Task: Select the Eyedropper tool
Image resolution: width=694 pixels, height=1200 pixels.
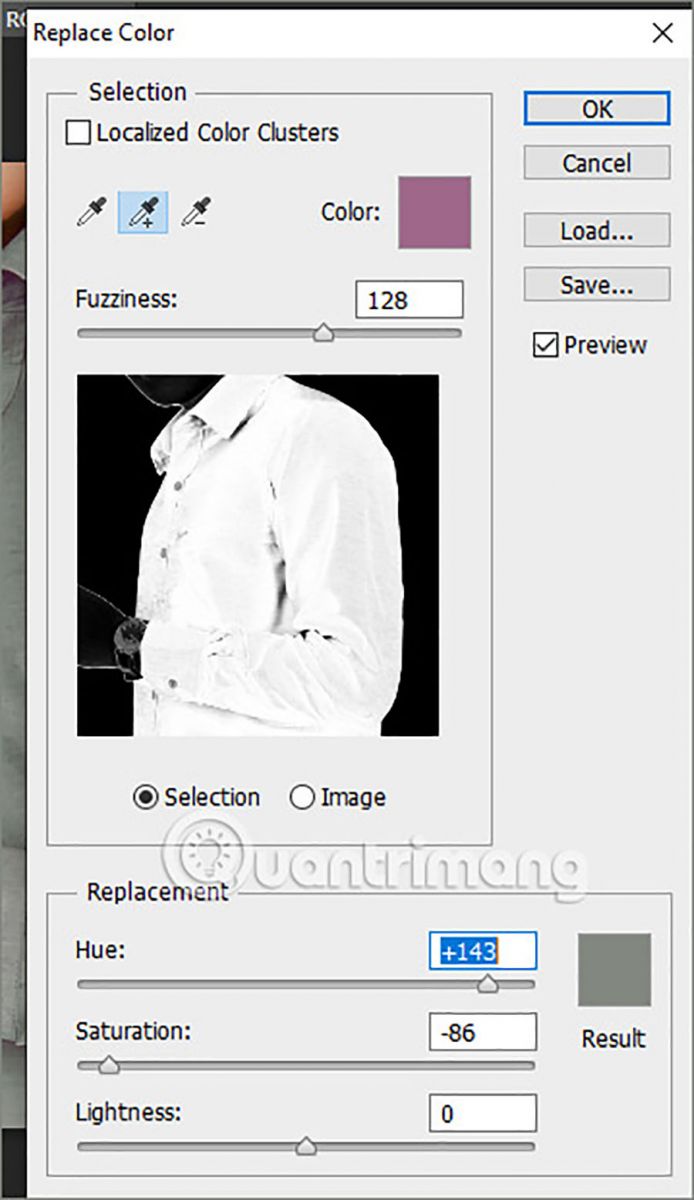Action: (x=91, y=213)
